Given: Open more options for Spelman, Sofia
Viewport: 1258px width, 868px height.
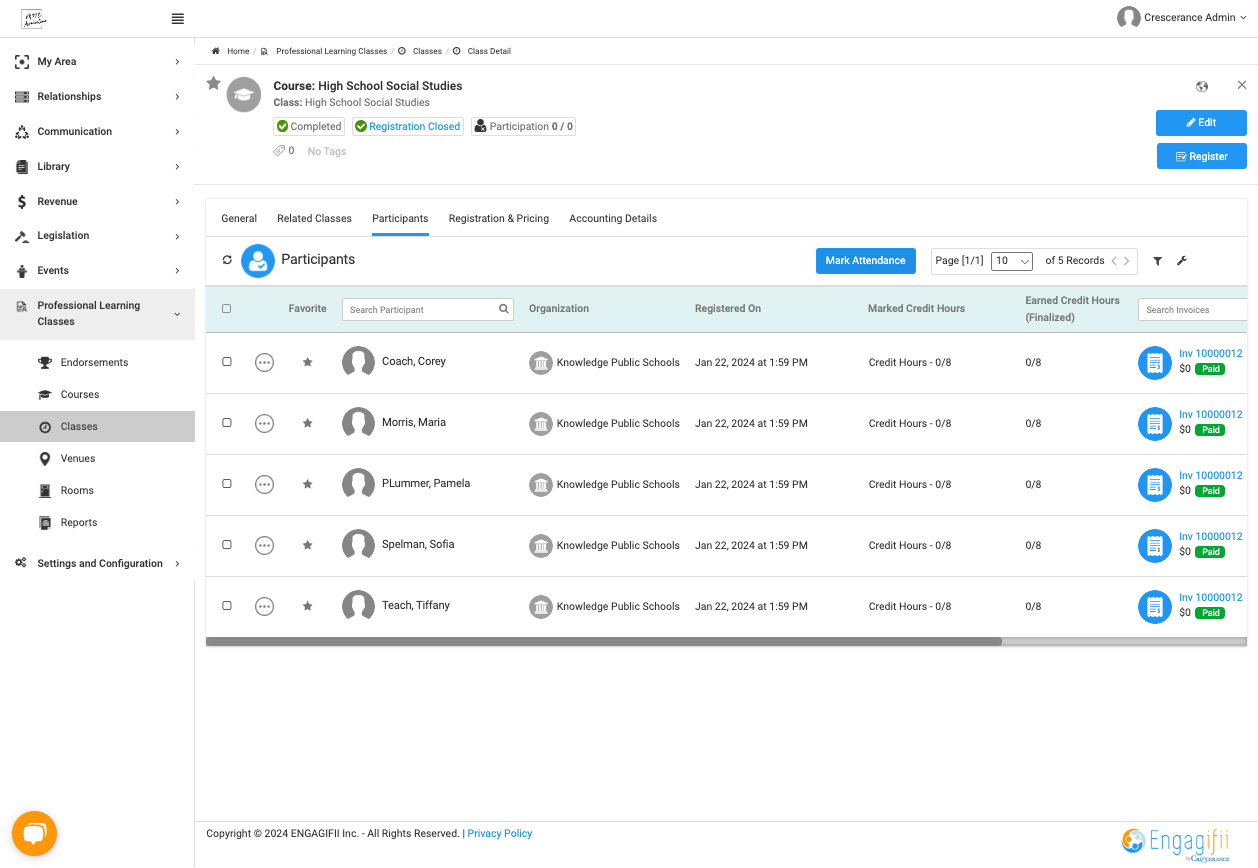Looking at the screenshot, I should coord(264,545).
